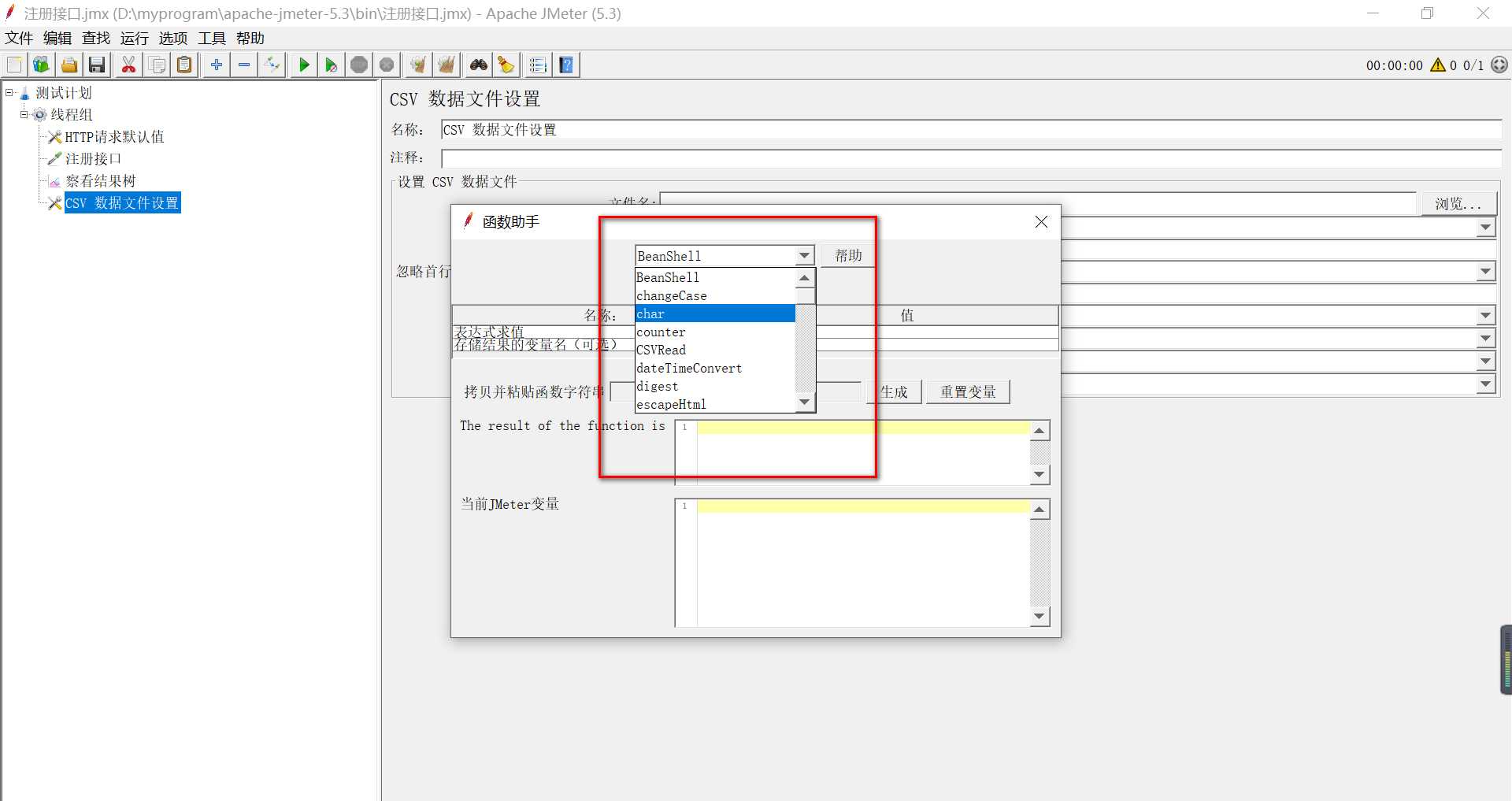
Task: Click the Paste clipboard icon
Action: coord(184,65)
